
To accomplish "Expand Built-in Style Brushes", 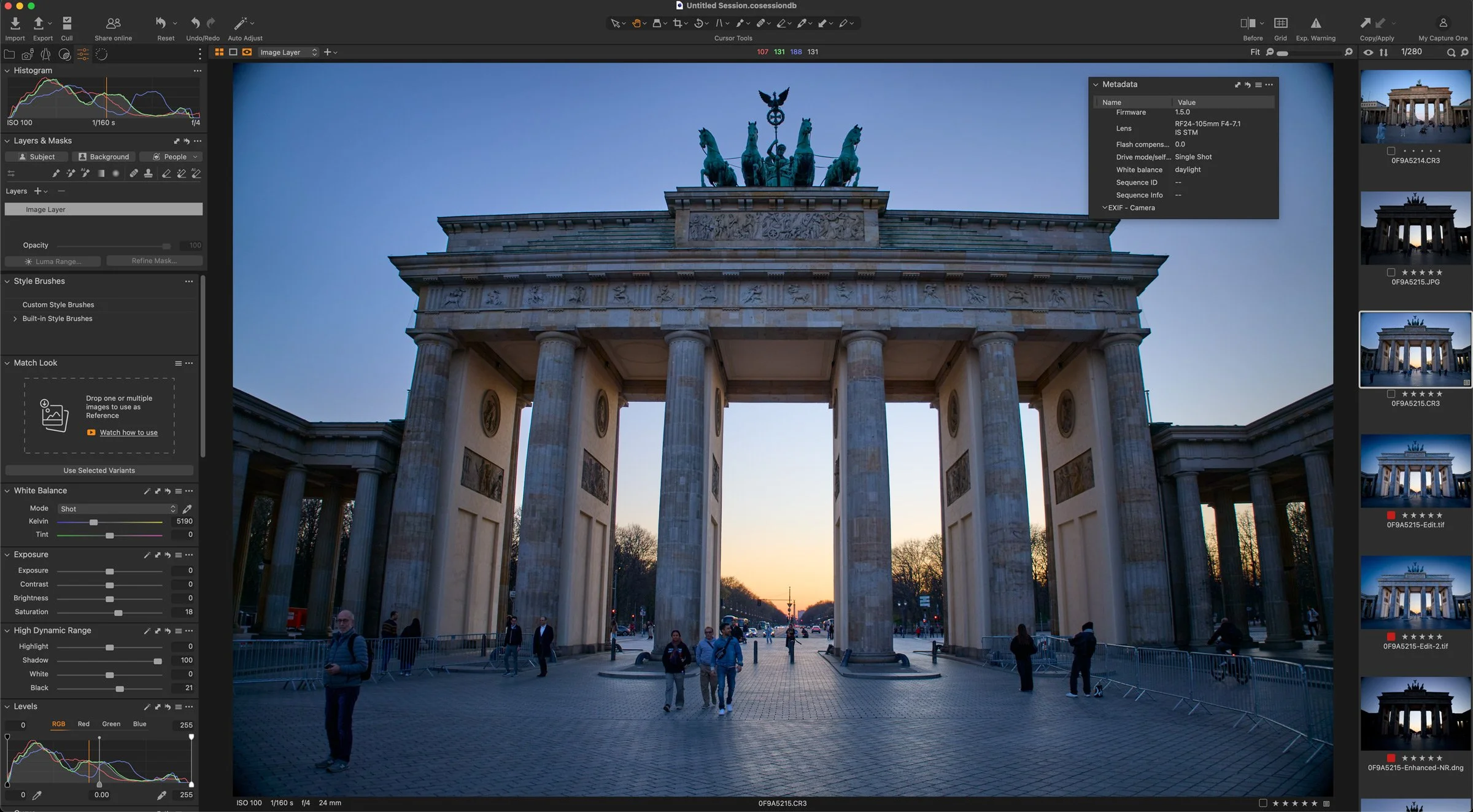I will pyautogui.click(x=15, y=319).
